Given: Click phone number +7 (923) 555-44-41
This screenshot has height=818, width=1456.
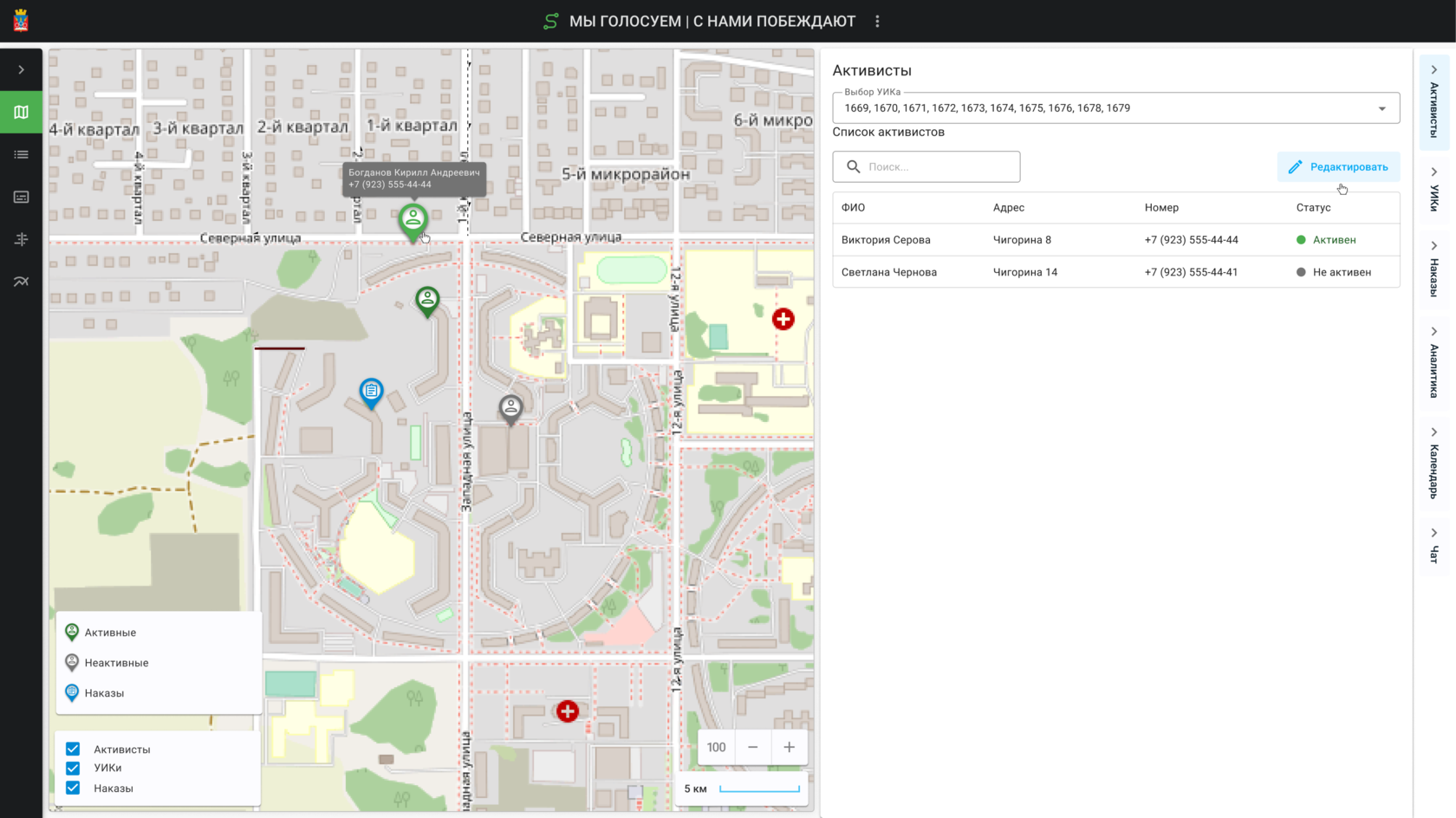Looking at the screenshot, I should click(x=1191, y=272).
